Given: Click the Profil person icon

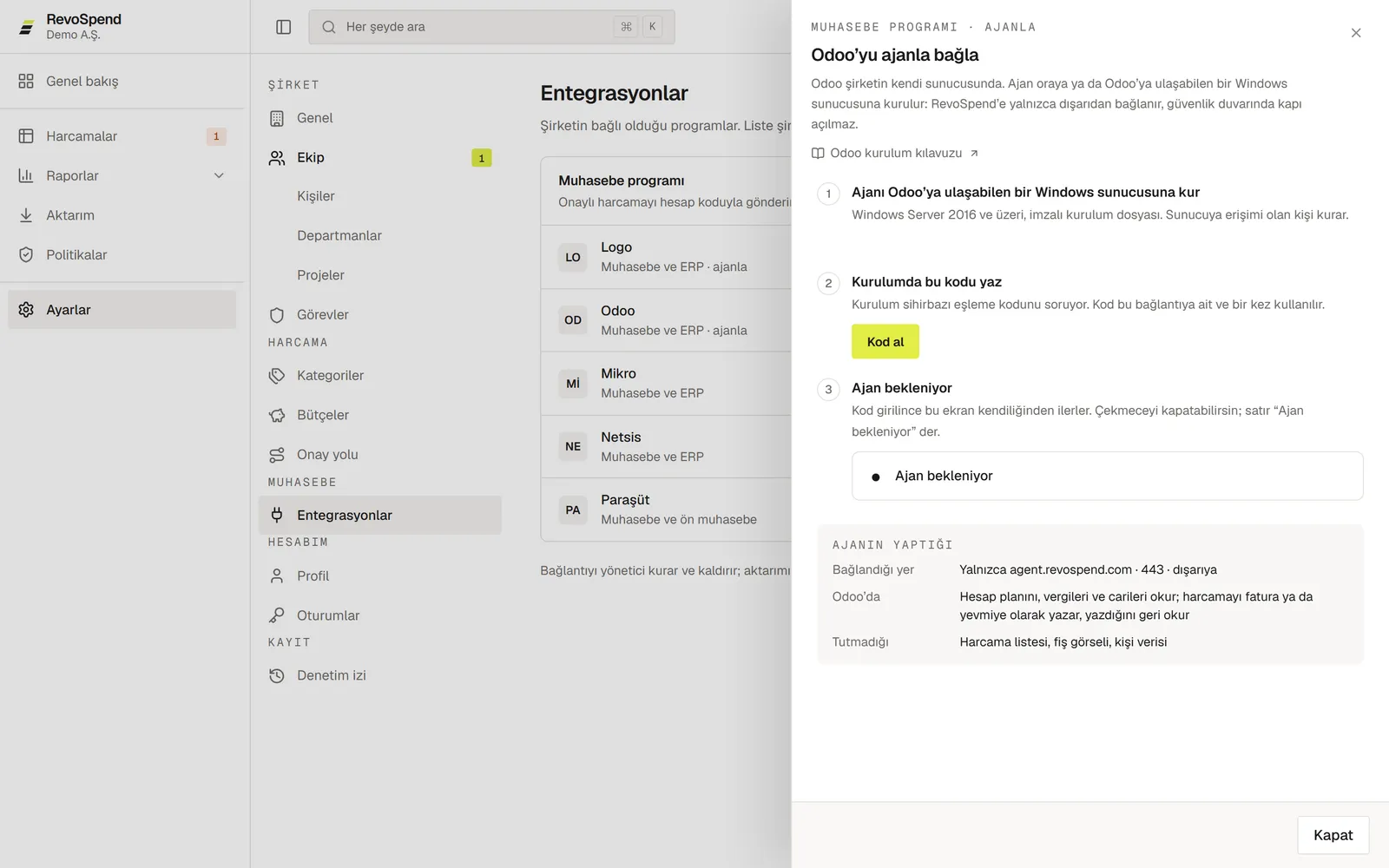Looking at the screenshot, I should (277, 575).
